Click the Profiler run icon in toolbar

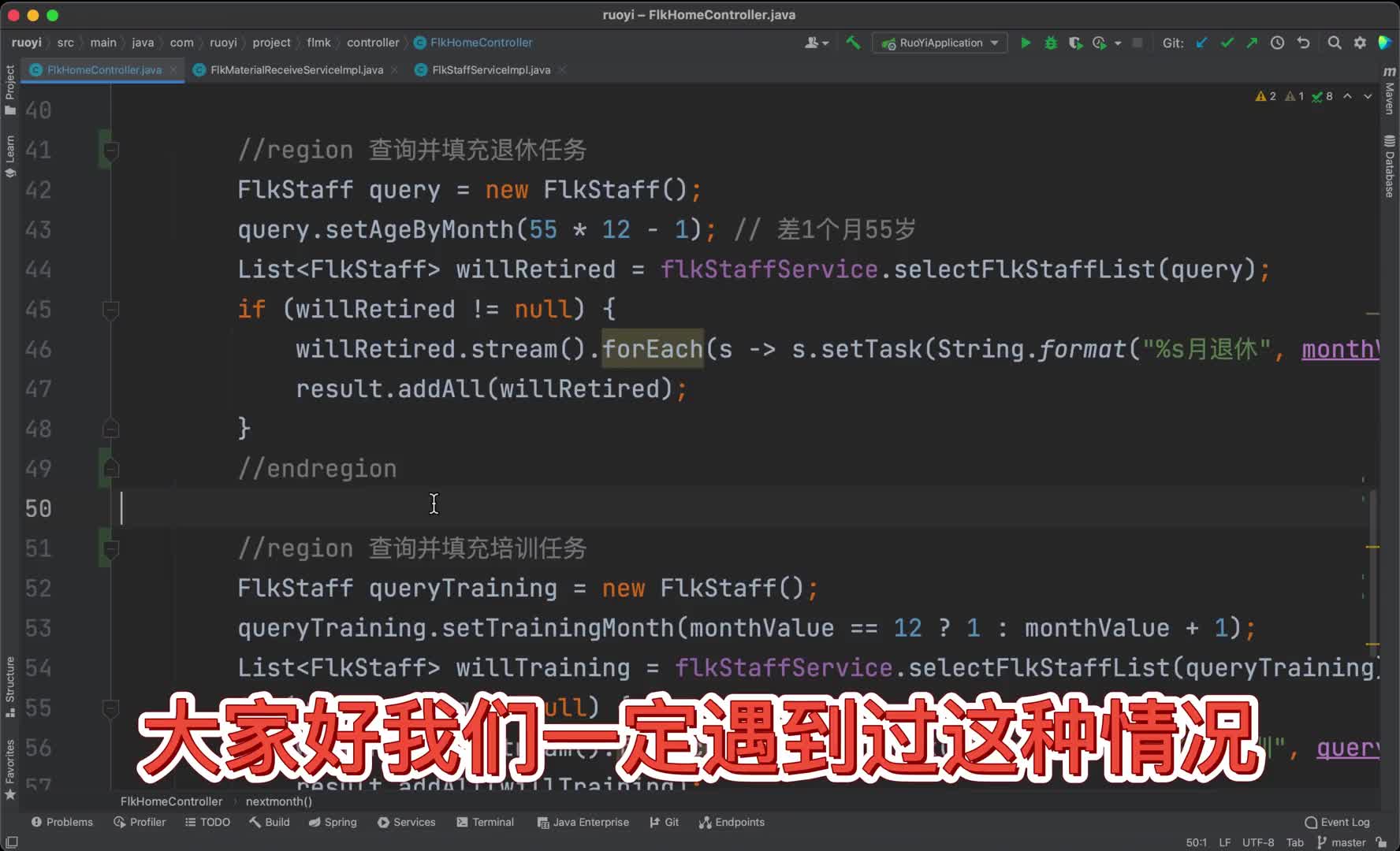point(1099,43)
